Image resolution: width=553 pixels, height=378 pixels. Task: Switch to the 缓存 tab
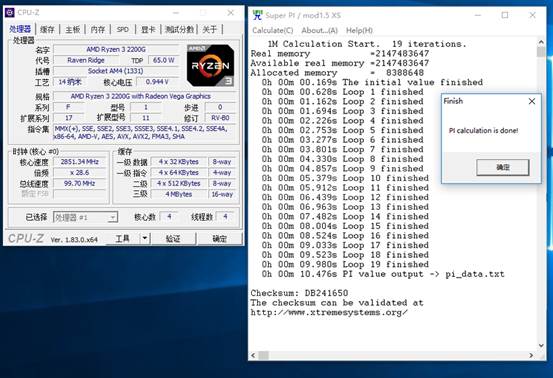(47, 29)
